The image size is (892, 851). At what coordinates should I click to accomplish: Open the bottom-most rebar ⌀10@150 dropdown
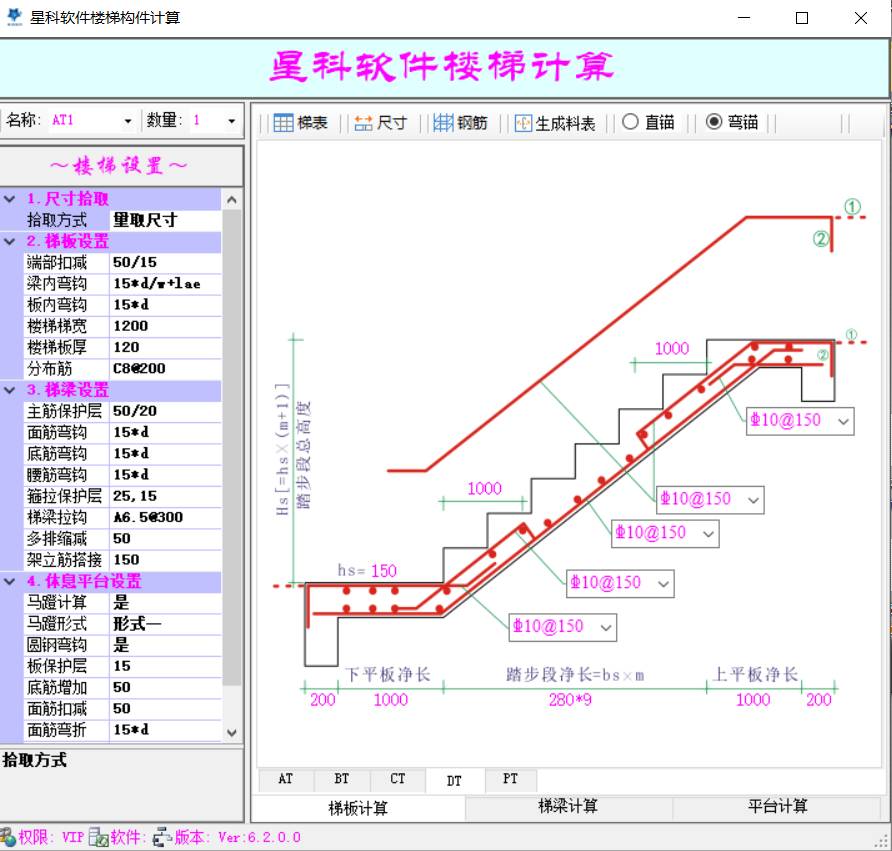tap(606, 628)
